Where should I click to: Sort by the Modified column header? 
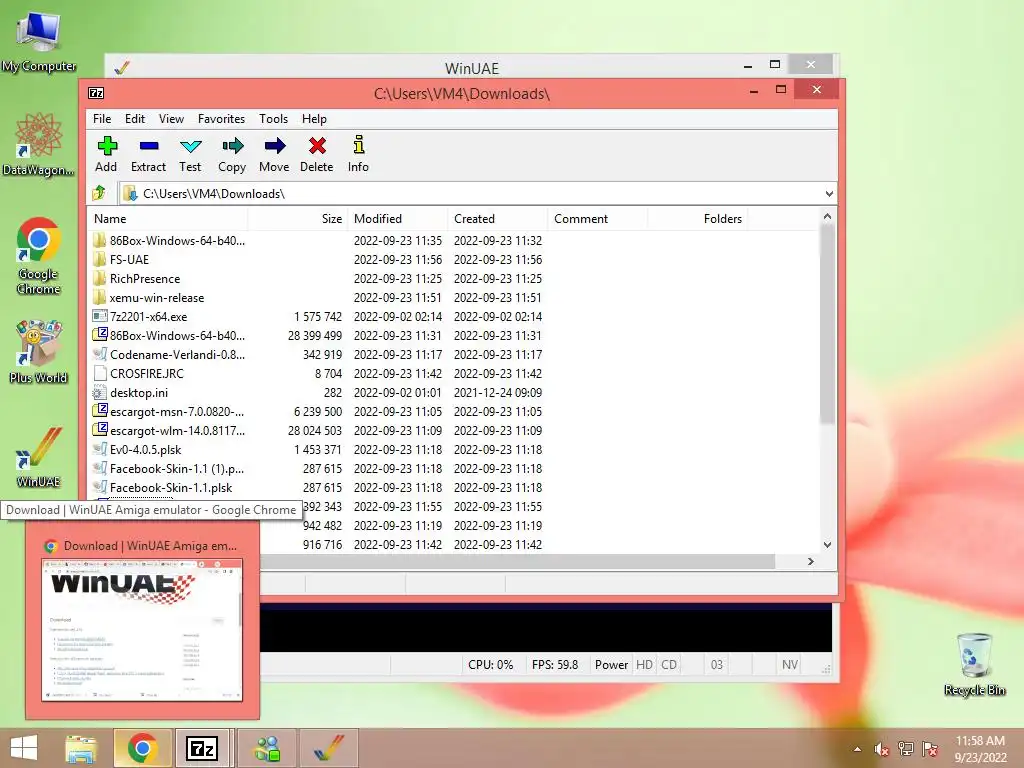397,219
